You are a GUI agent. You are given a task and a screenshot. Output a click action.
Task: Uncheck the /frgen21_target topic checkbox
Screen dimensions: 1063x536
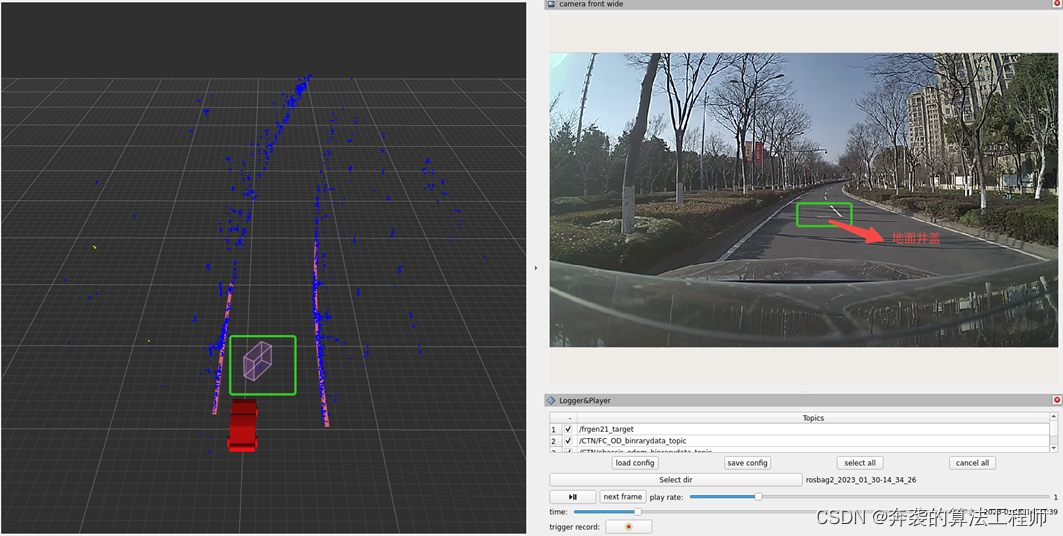click(568, 429)
